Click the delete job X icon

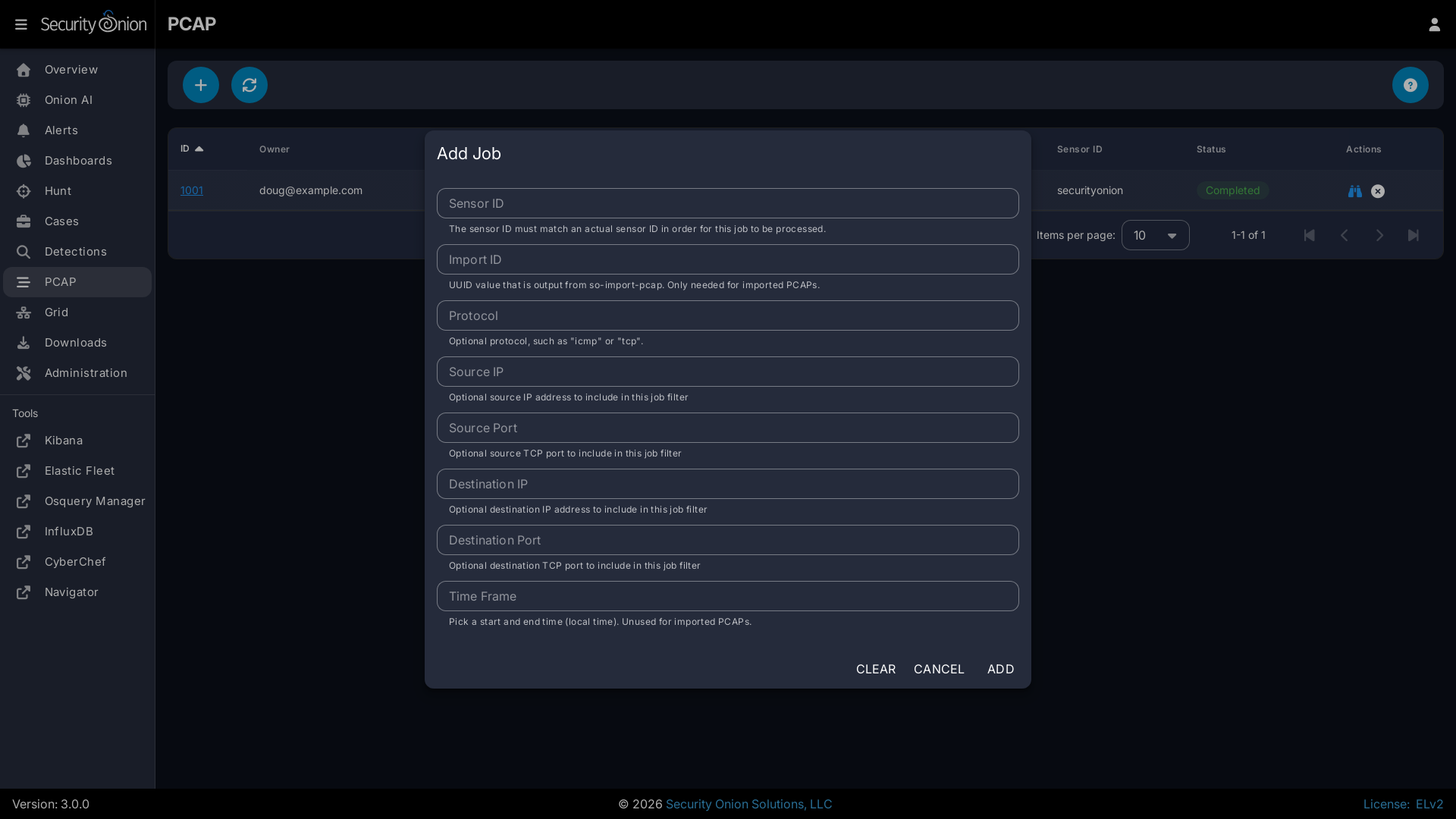point(1378,191)
